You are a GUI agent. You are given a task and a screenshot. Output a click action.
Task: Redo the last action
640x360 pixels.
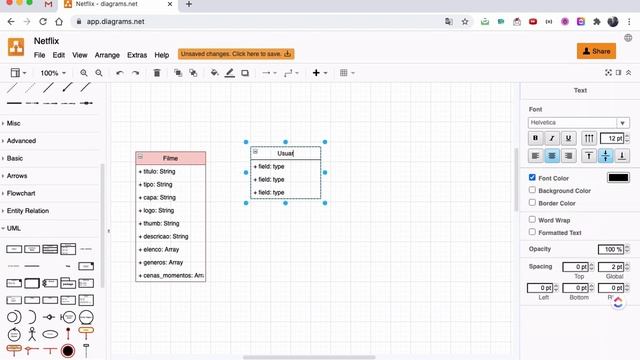point(136,73)
